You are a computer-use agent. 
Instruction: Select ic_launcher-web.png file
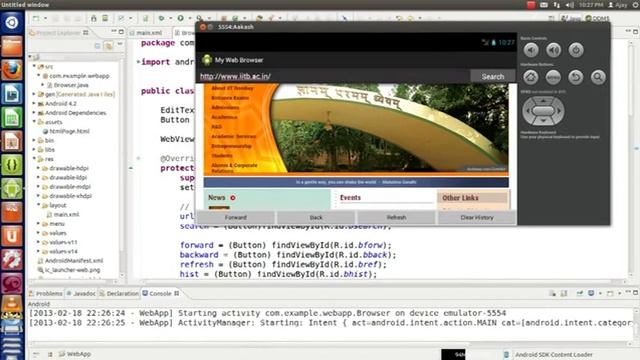72,270
